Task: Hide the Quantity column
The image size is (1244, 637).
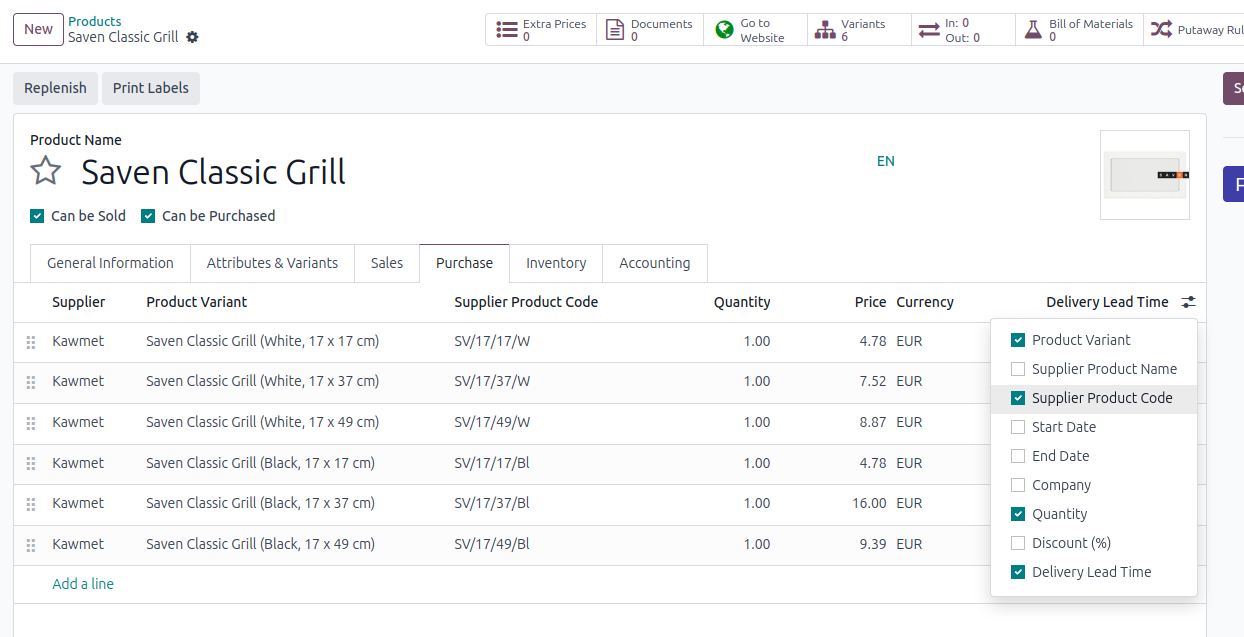Action: point(1018,514)
